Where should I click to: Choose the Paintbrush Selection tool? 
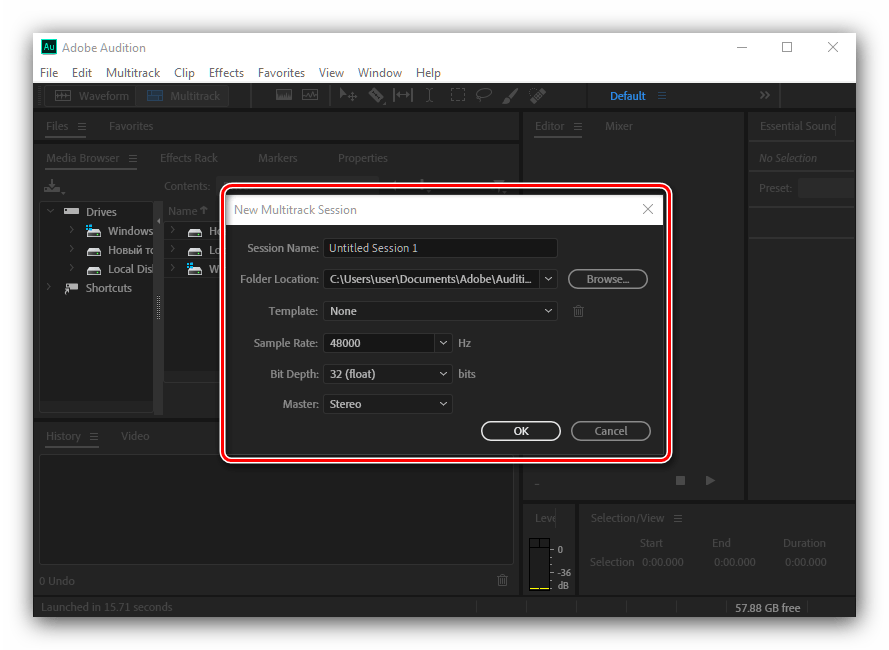tap(510, 96)
